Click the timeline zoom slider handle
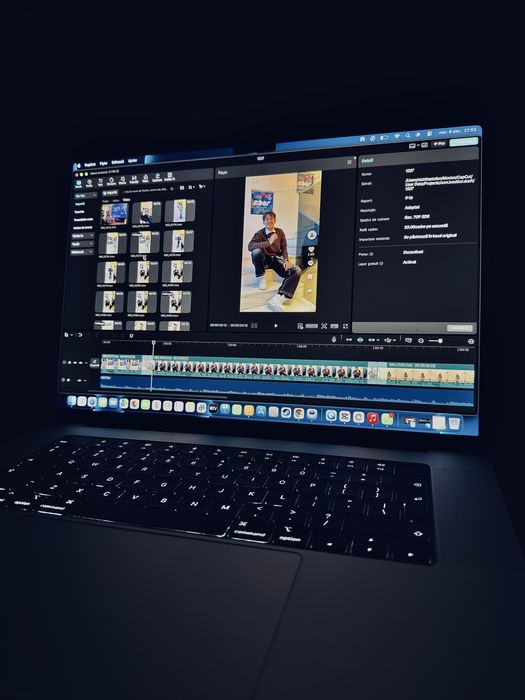Screen dimensions: 525x700 click(x=441, y=341)
